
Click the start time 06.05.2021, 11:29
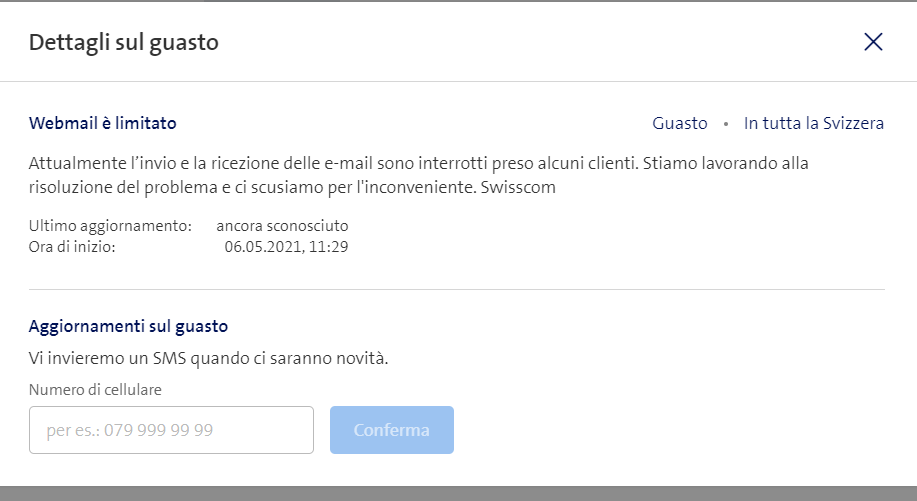[x=286, y=245]
